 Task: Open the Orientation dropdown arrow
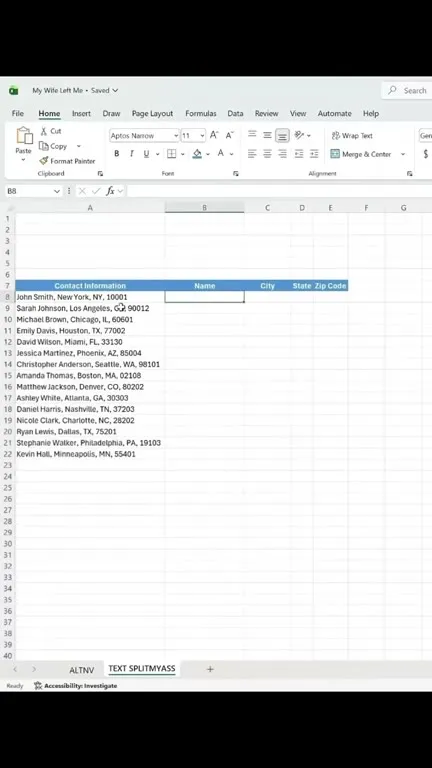[309, 136]
